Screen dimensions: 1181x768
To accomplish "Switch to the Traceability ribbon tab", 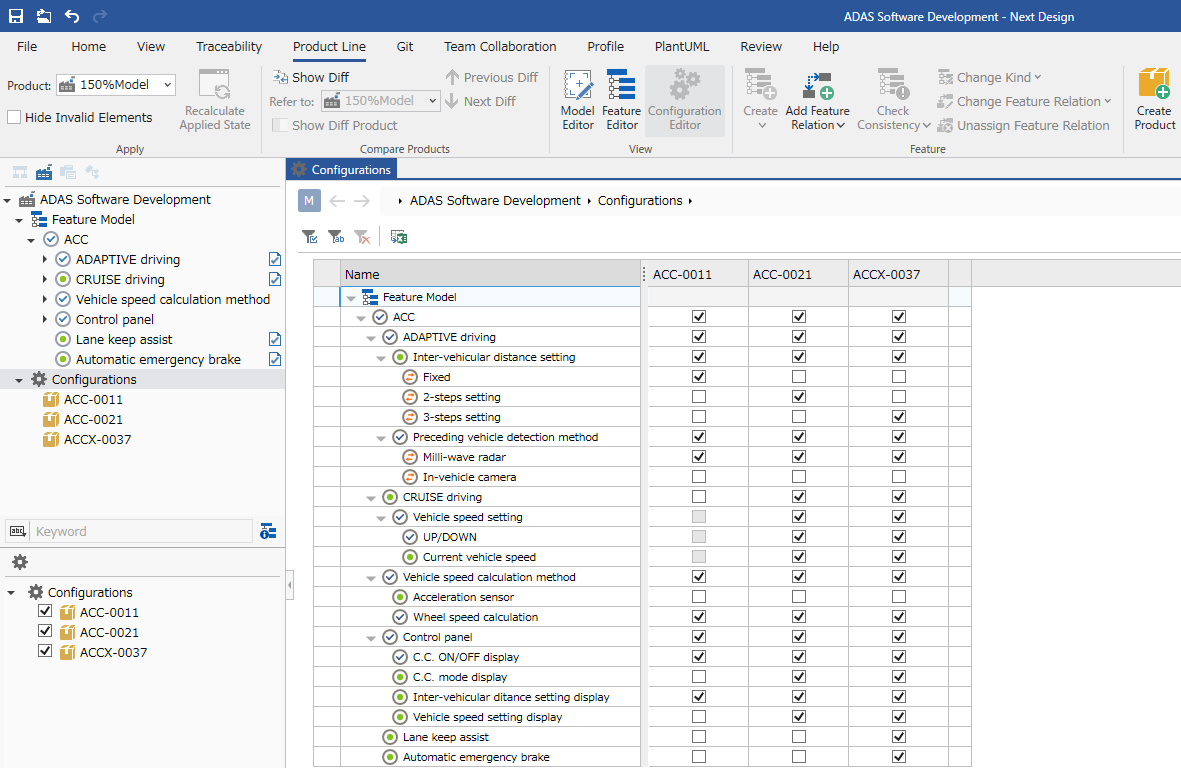I will click(229, 47).
